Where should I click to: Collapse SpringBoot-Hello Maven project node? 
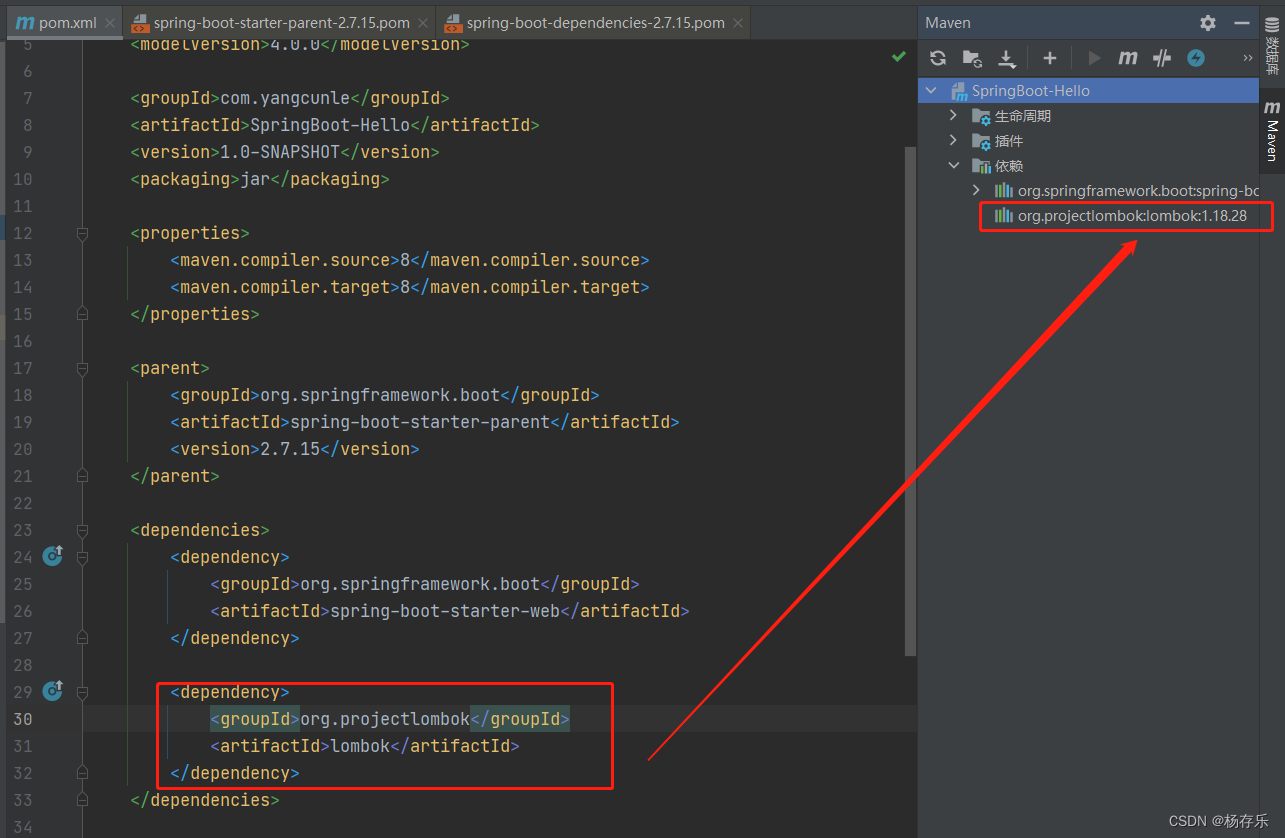931,90
